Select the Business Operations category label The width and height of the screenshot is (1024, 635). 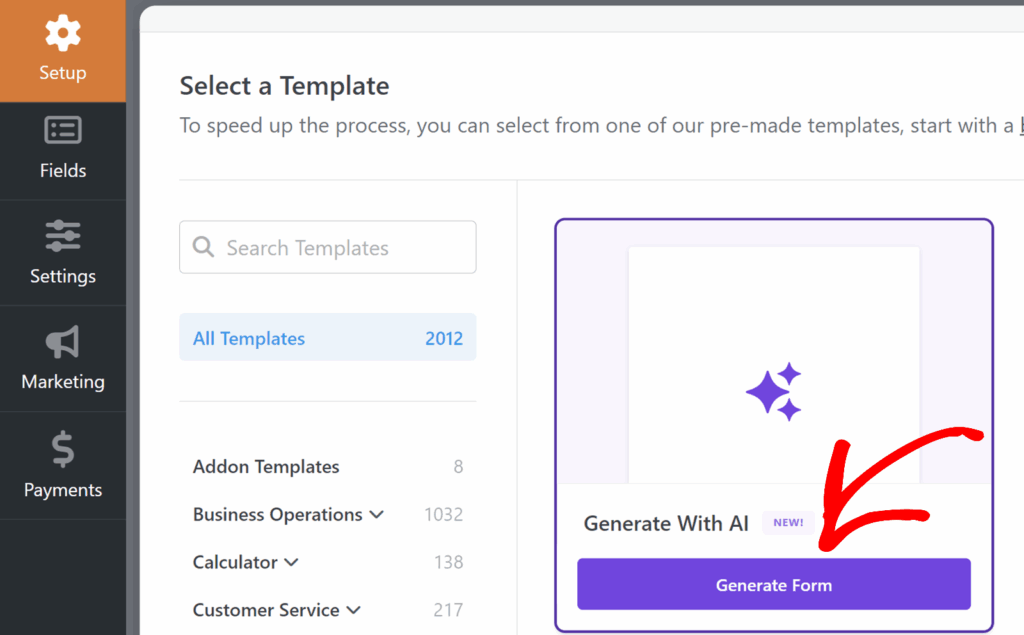tap(277, 515)
